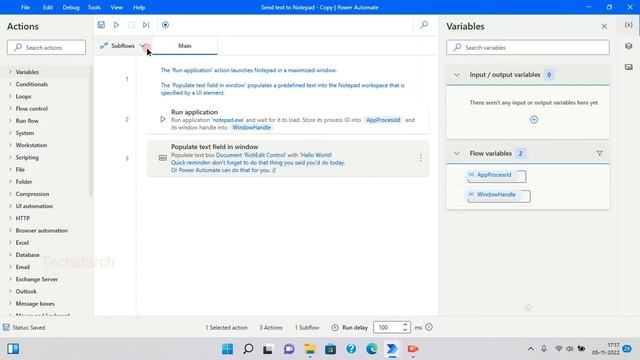Open the Edit menu

(x=48, y=7)
